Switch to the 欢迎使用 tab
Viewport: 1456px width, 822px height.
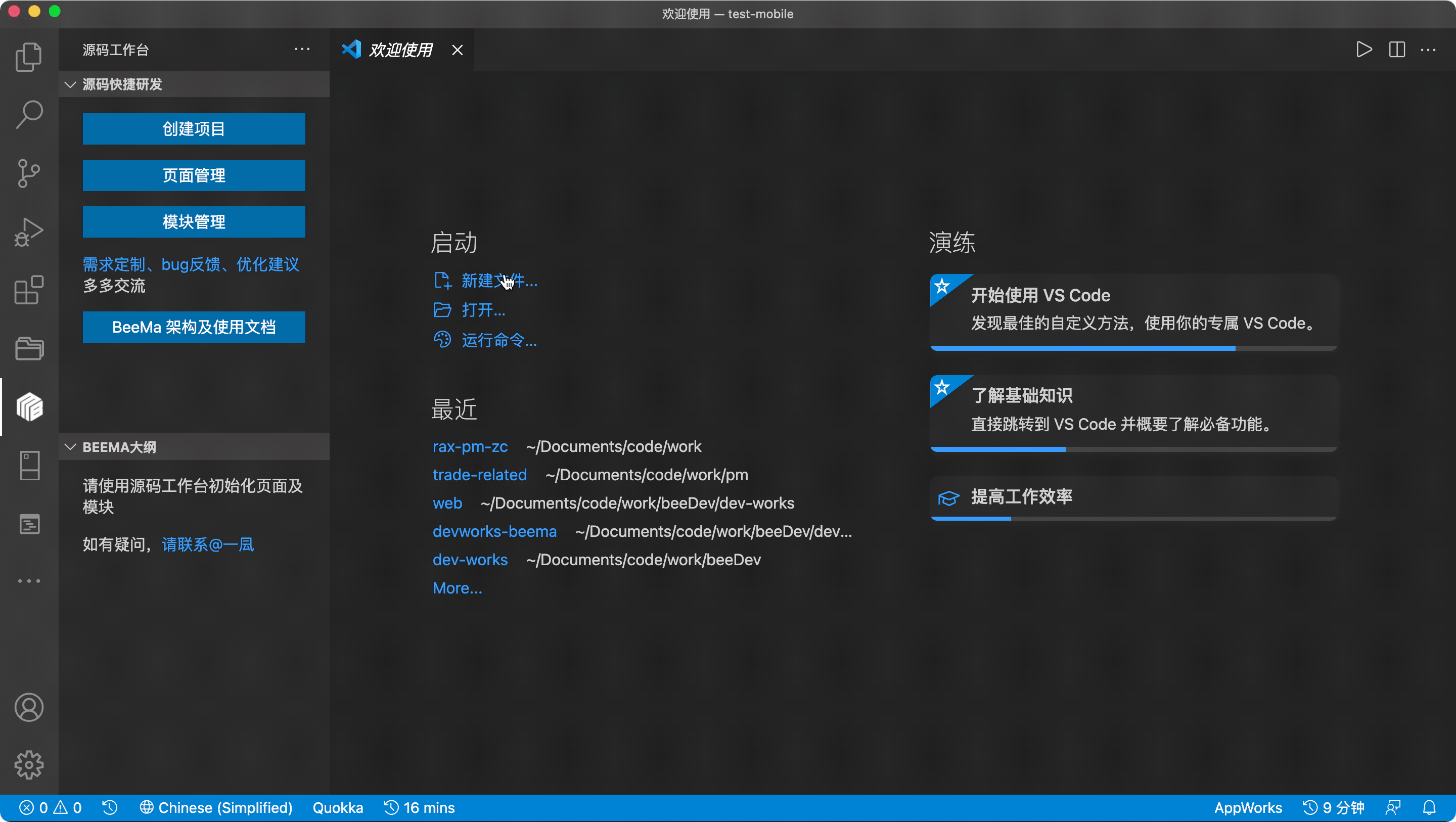tap(401, 50)
